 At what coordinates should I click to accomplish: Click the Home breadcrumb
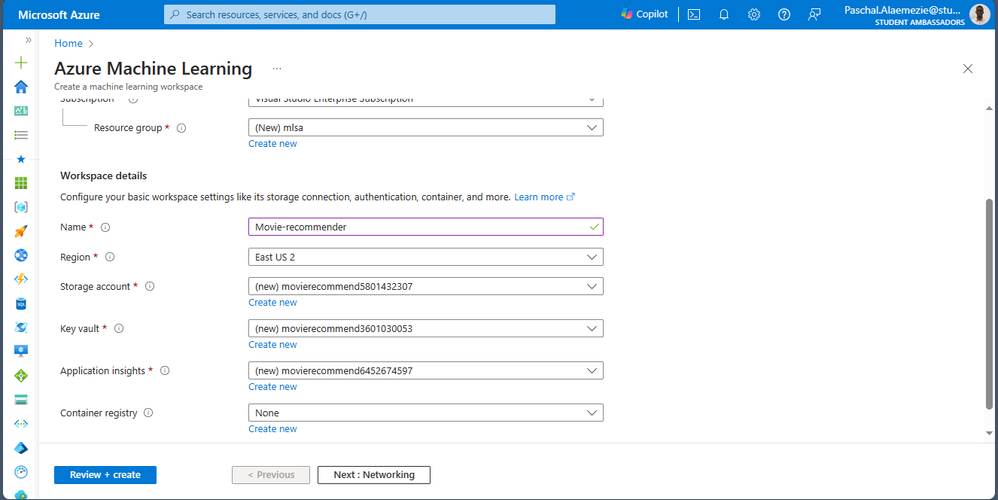(x=68, y=43)
